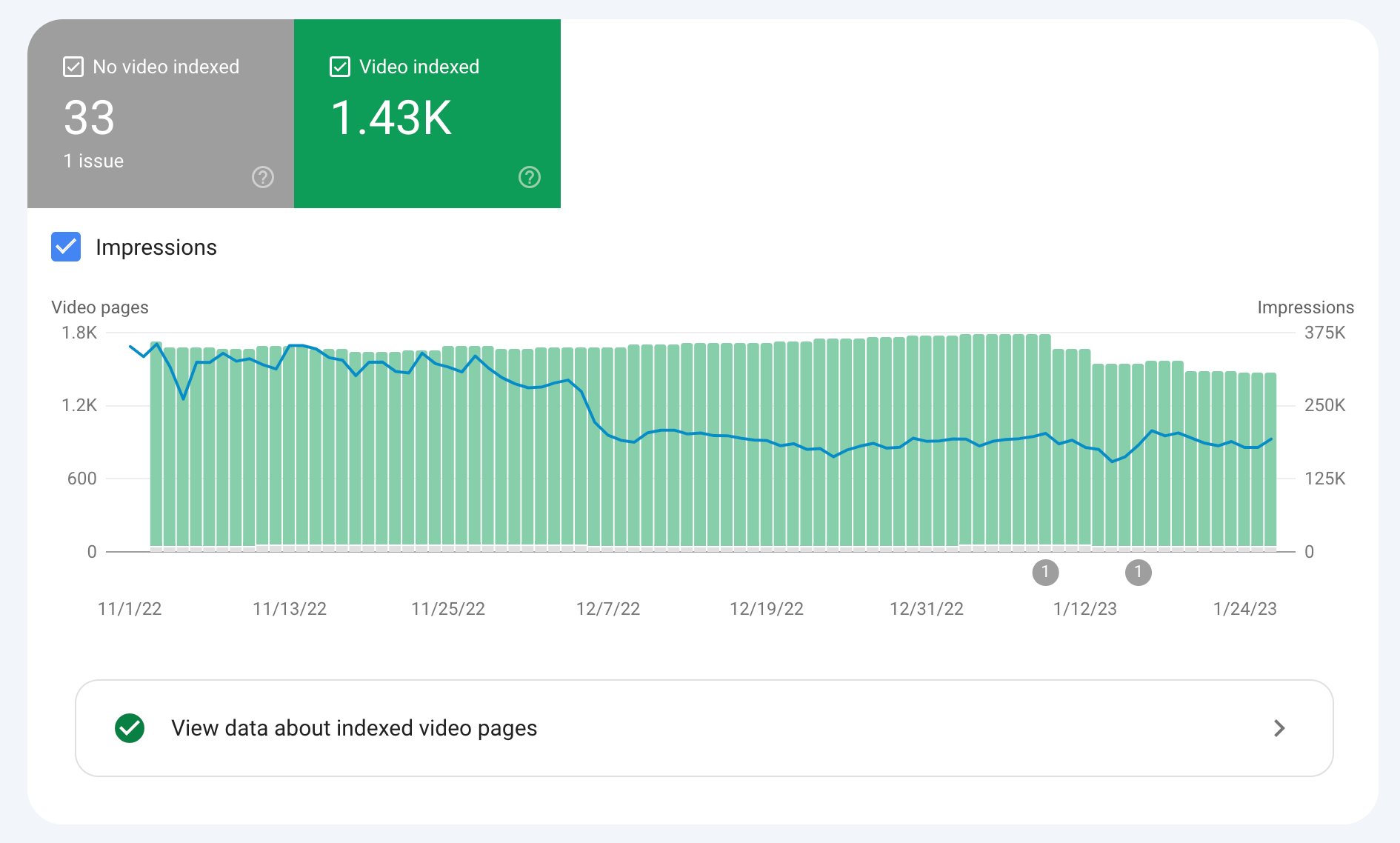The height and width of the screenshot is (843, 1400).
Task: Click the chevron arrow on View data row
Action: point(1279,728)
